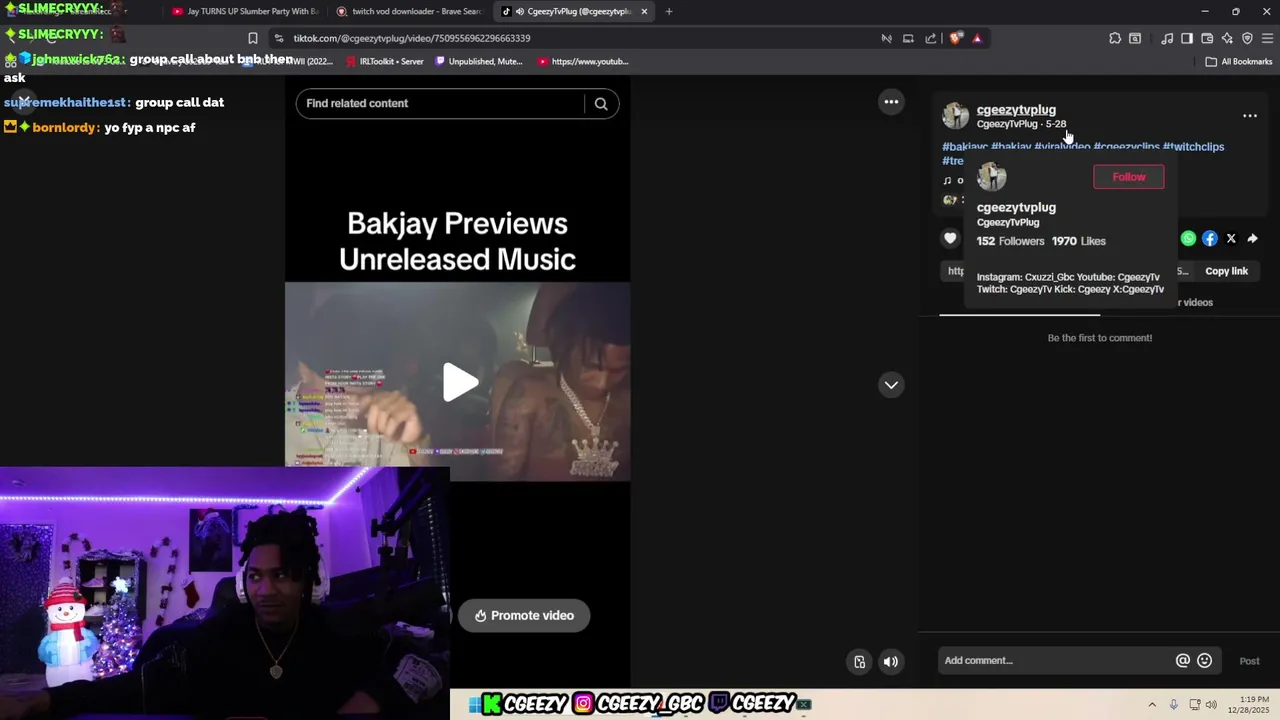Viewport: 1280px width, 720px height.
Task: Open the emoji picker in comment box
Action: pyautogui.click(x=1205, y=660)
